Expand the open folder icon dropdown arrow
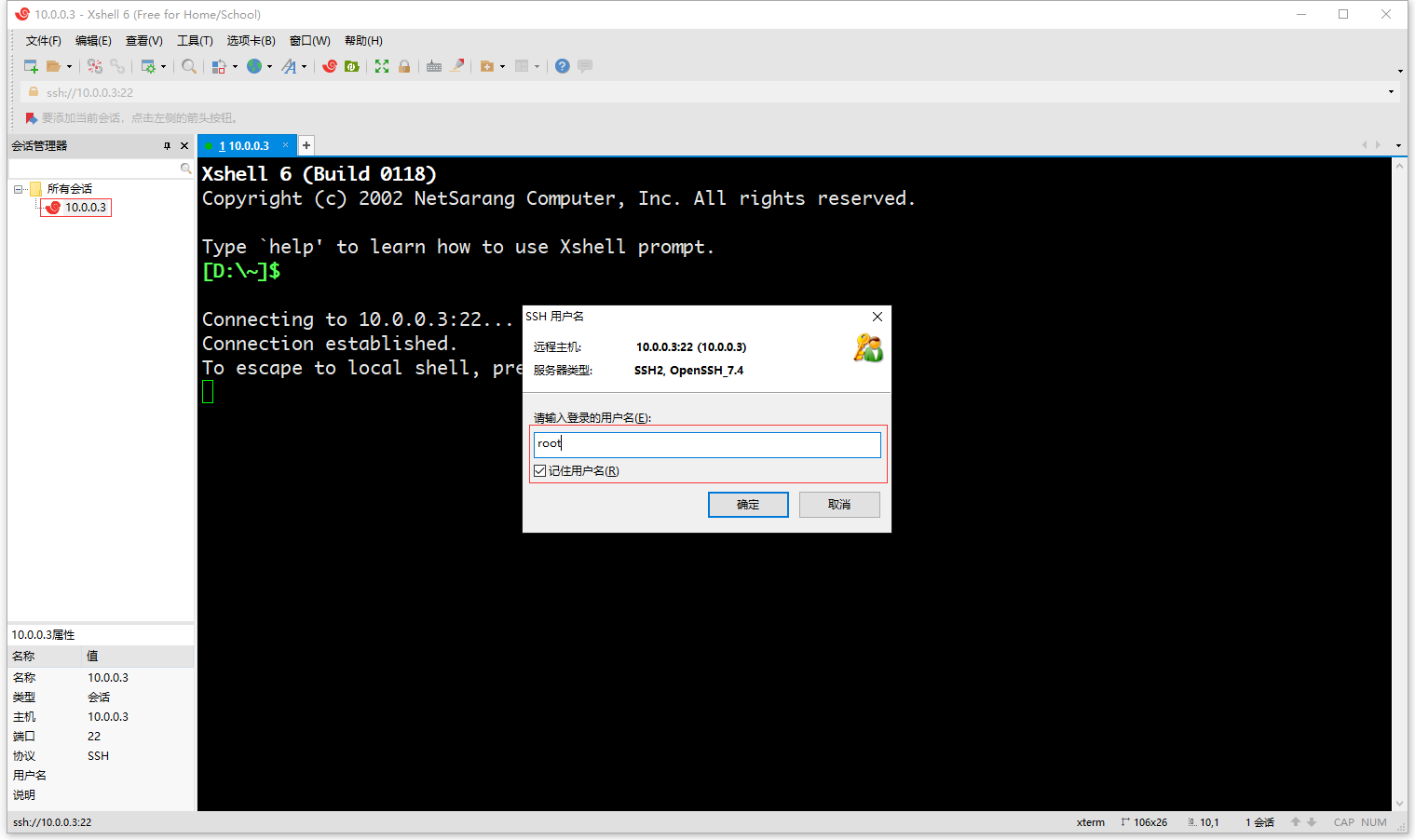This screenshot has width=1415, height=840. pos(69,67)
